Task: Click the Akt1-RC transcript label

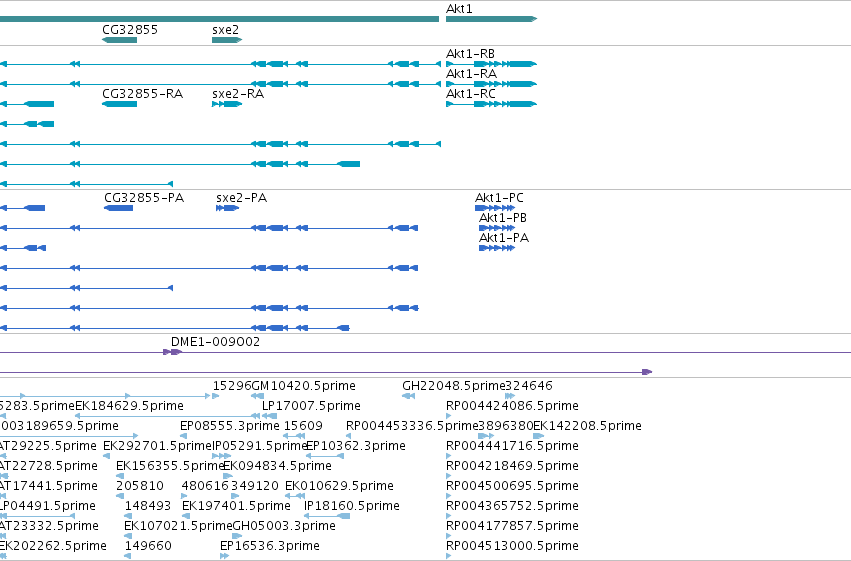Action: pos(471,94)
